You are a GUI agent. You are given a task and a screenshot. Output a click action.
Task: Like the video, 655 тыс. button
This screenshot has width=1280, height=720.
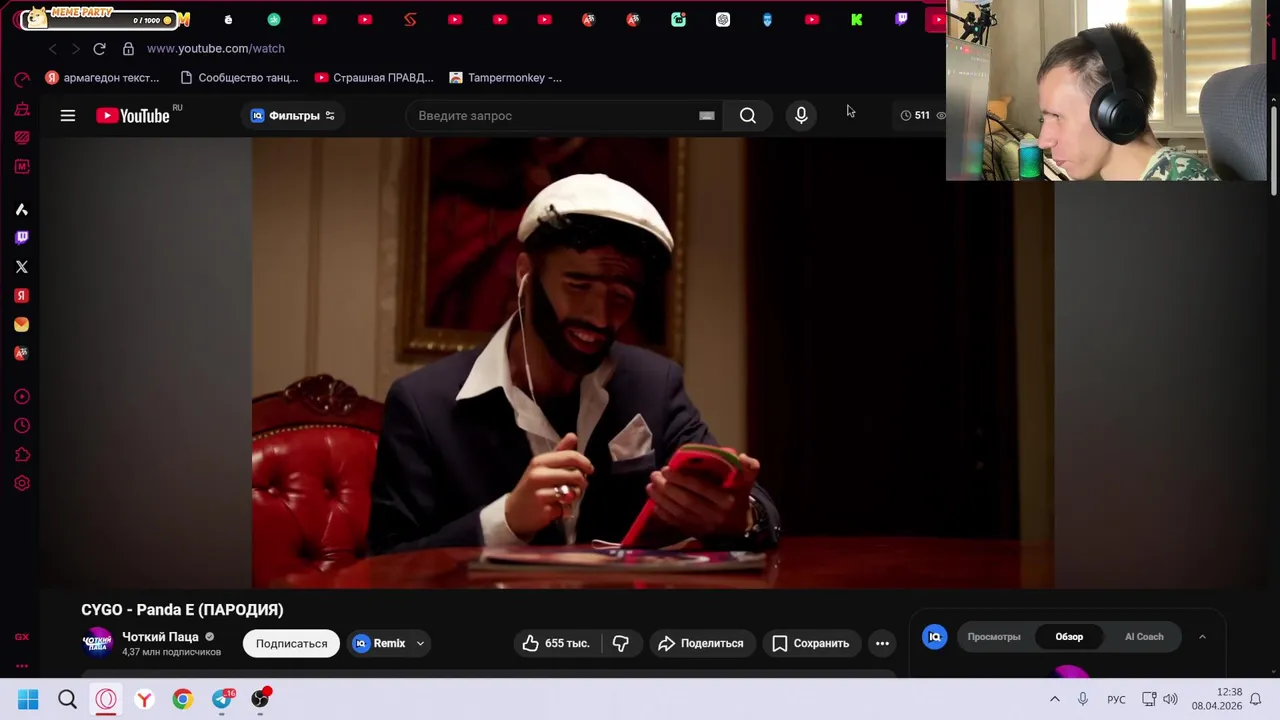(x=556, y=643)
